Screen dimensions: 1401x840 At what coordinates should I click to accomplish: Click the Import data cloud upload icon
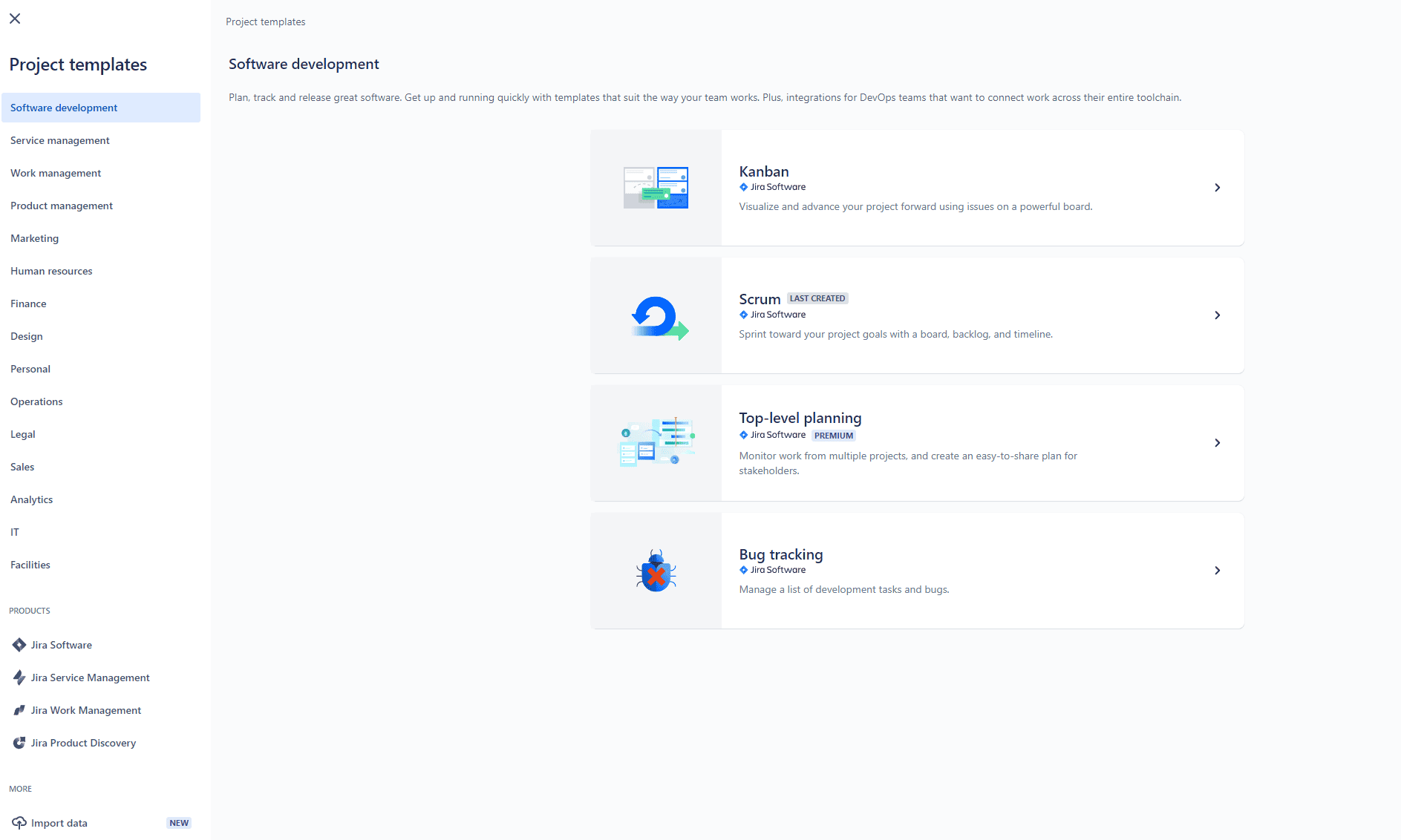click(x=19, y=823)
